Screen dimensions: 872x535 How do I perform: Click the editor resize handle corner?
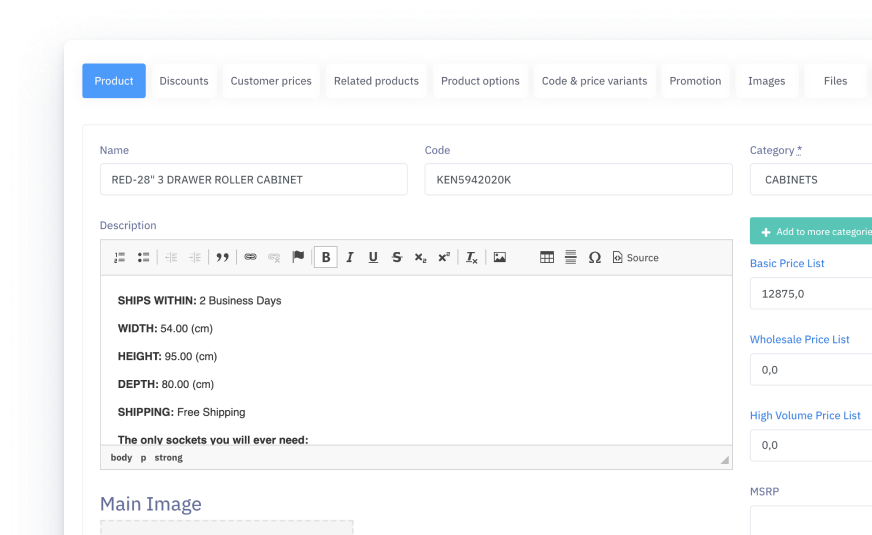[725, 460]
